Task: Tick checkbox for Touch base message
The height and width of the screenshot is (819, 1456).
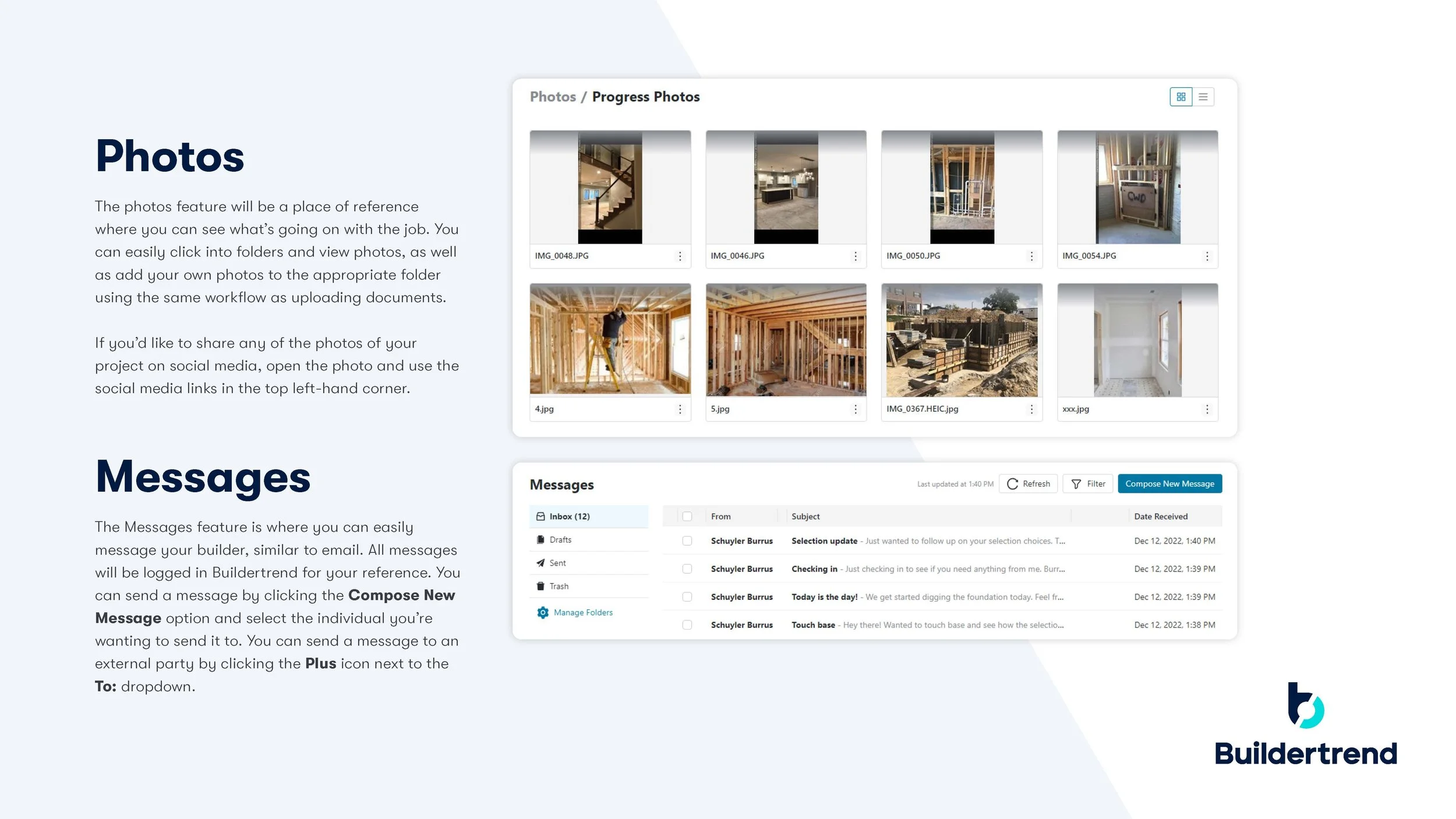Action: pyautogui.click(x=687, y=624)
